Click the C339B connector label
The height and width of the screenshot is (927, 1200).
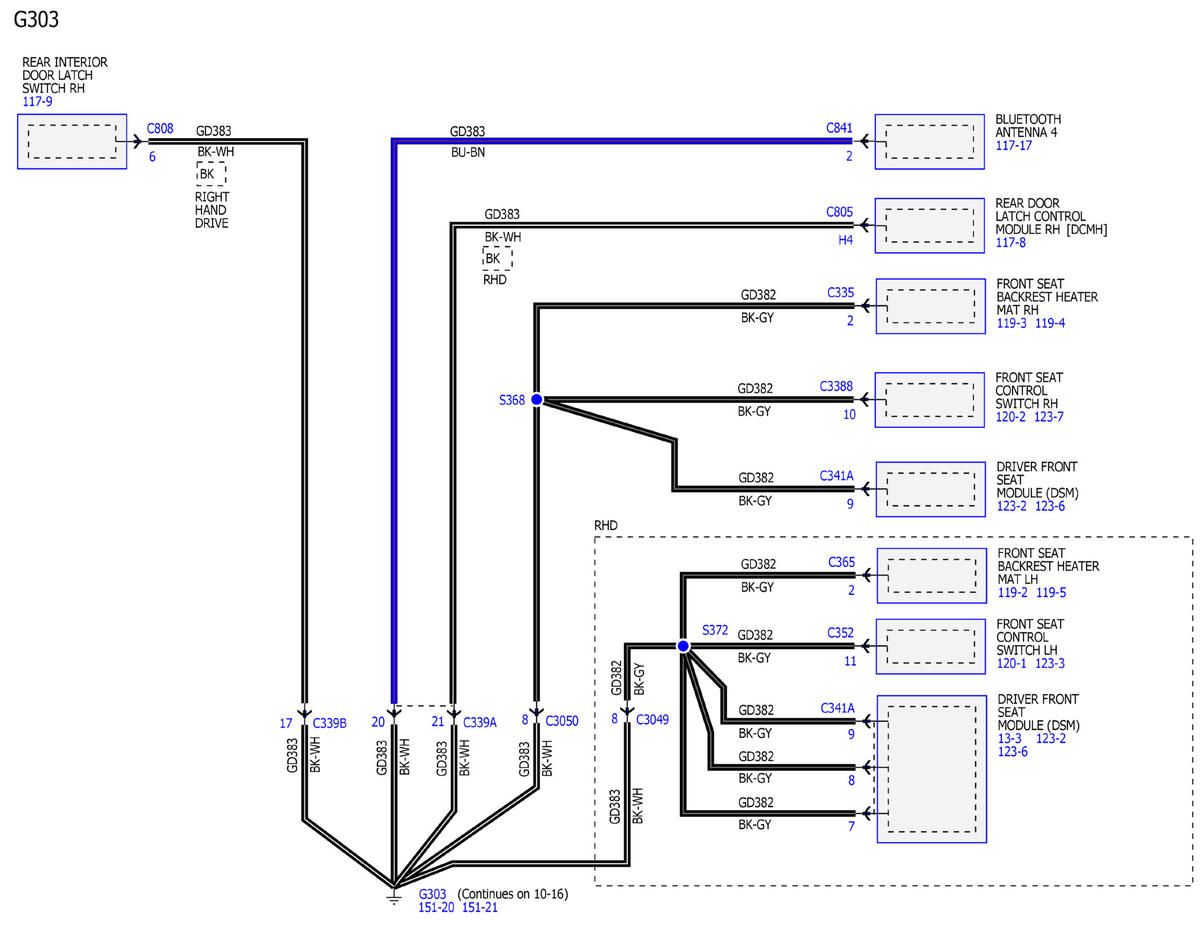click(329, 723)
